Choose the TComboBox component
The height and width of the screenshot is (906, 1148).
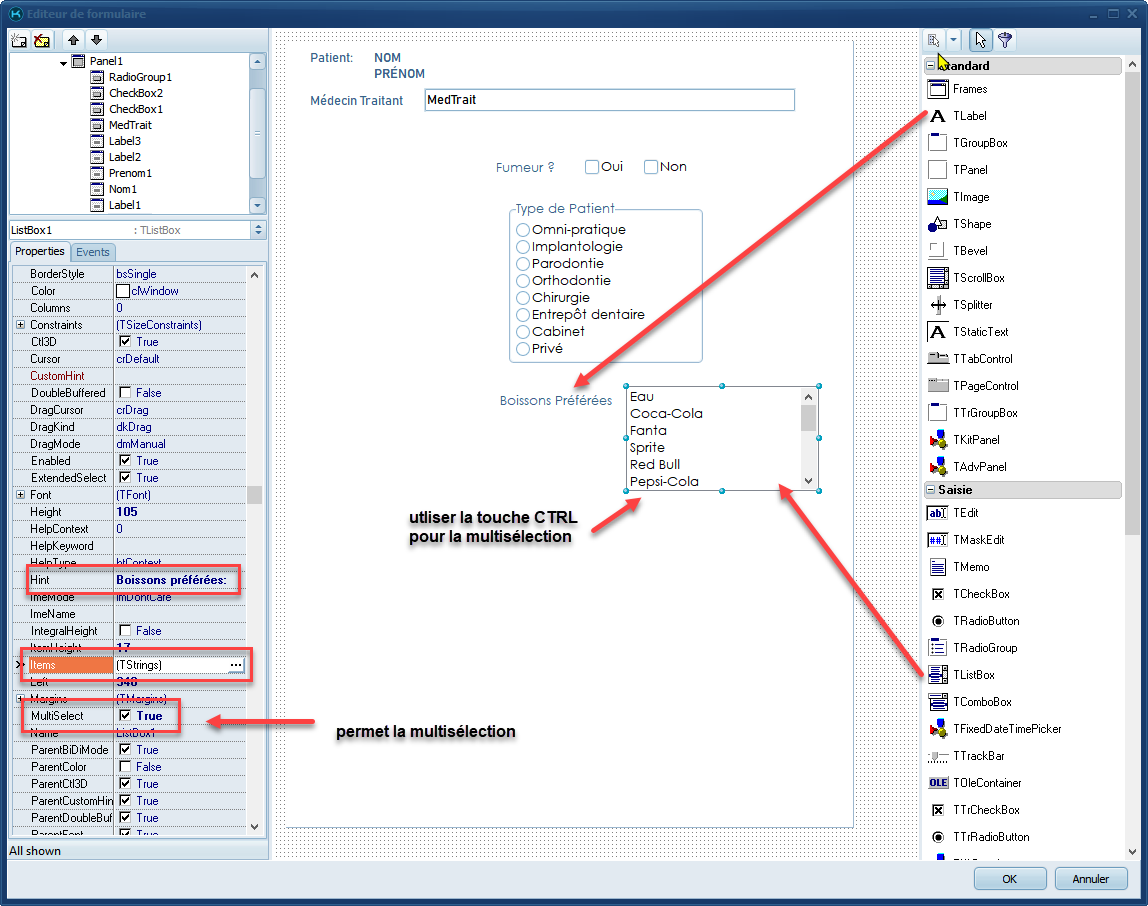[x=981, y=702]
